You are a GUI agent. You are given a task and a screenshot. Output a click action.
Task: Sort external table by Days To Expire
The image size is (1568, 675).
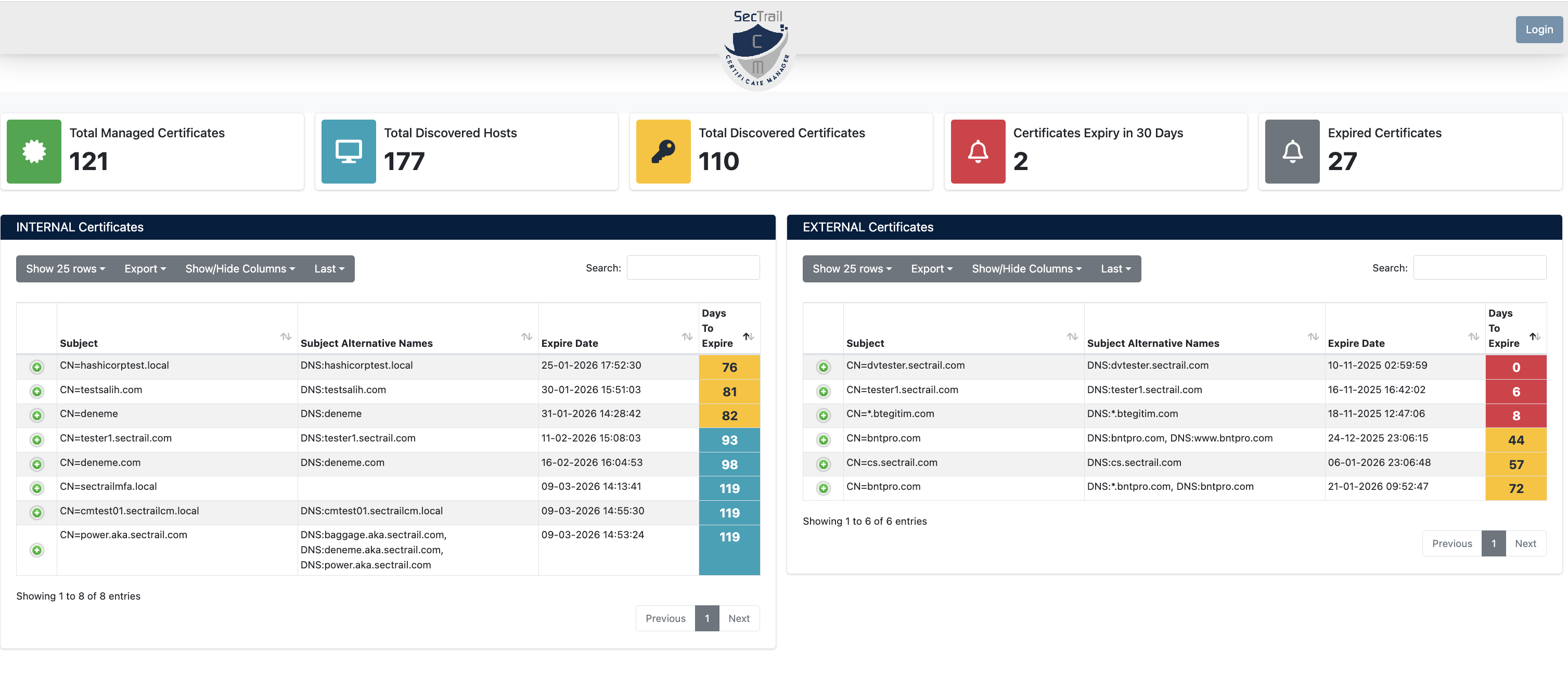(x=1536, y=336)
